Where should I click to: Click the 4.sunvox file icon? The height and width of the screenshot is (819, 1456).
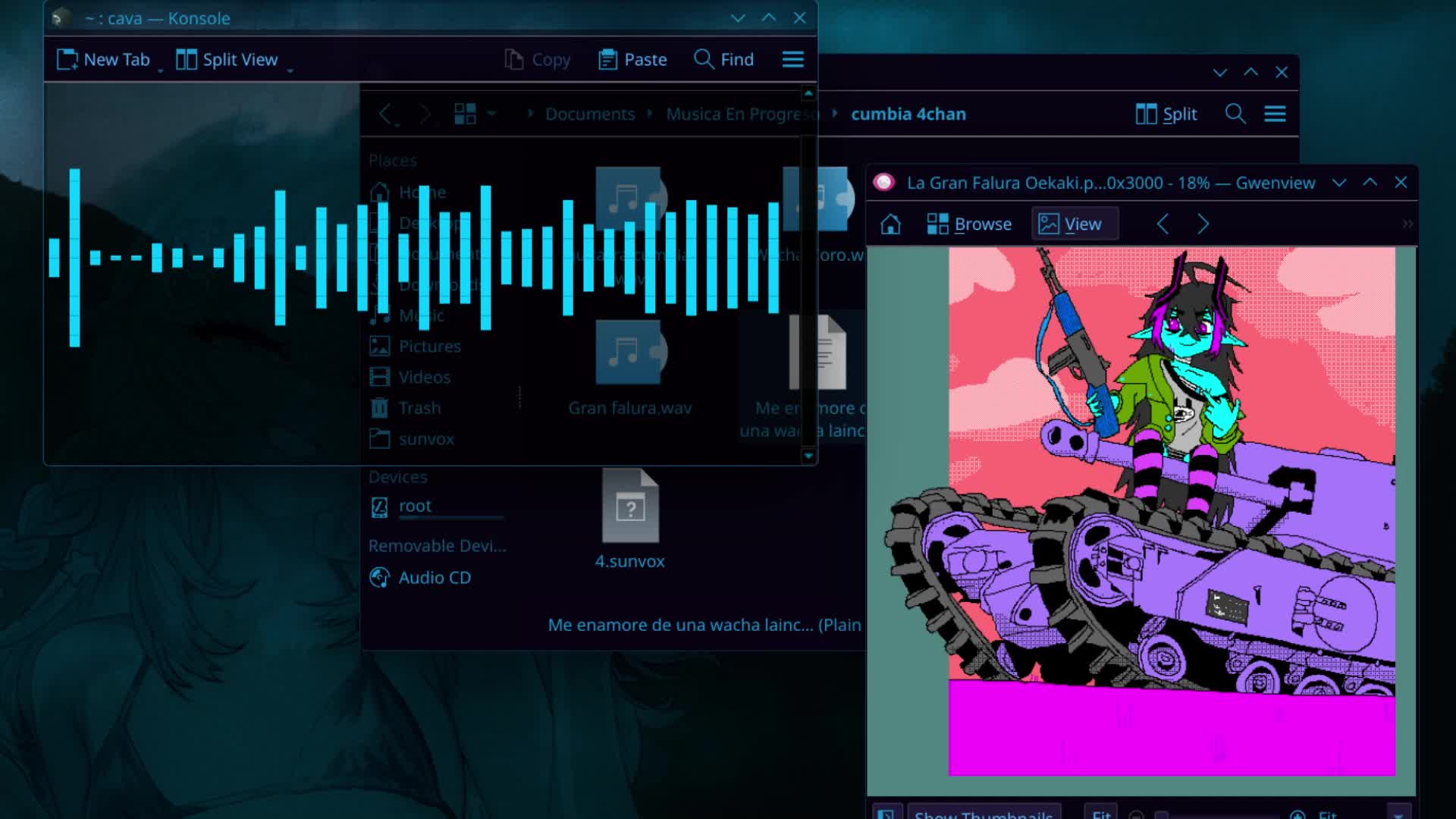(x=630, y=506)
